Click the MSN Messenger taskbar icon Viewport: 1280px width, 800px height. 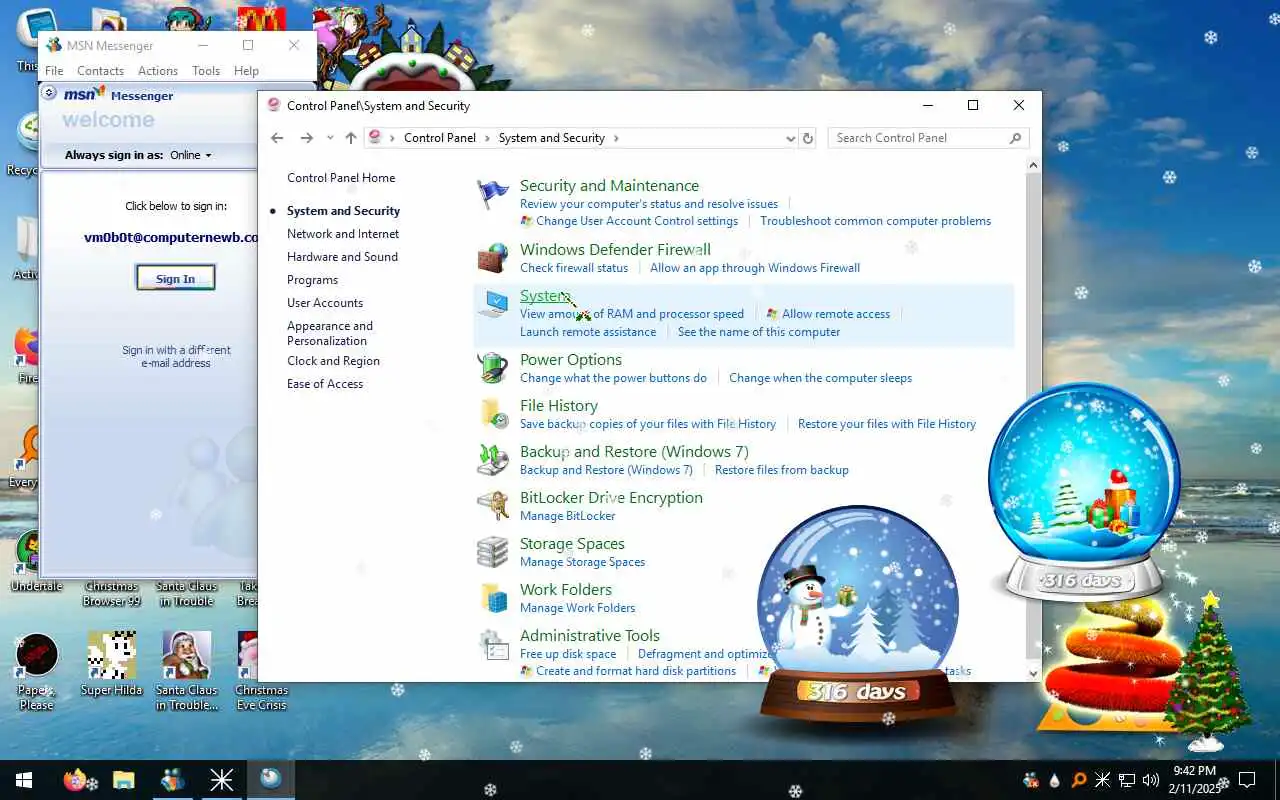[173, 780]
